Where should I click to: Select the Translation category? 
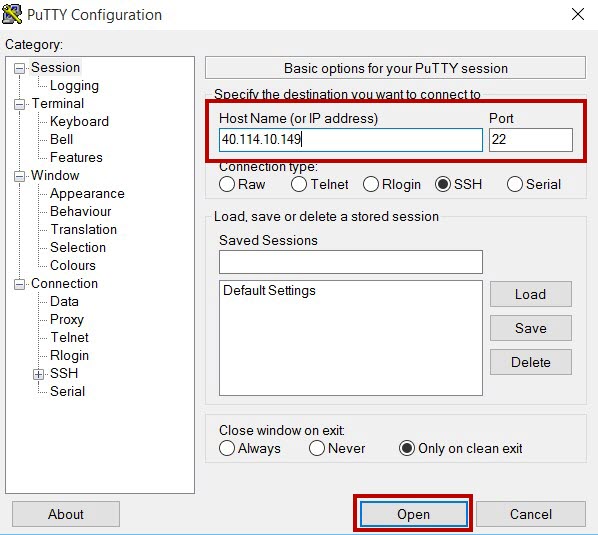pyautogui.click(x=84, y=229)
